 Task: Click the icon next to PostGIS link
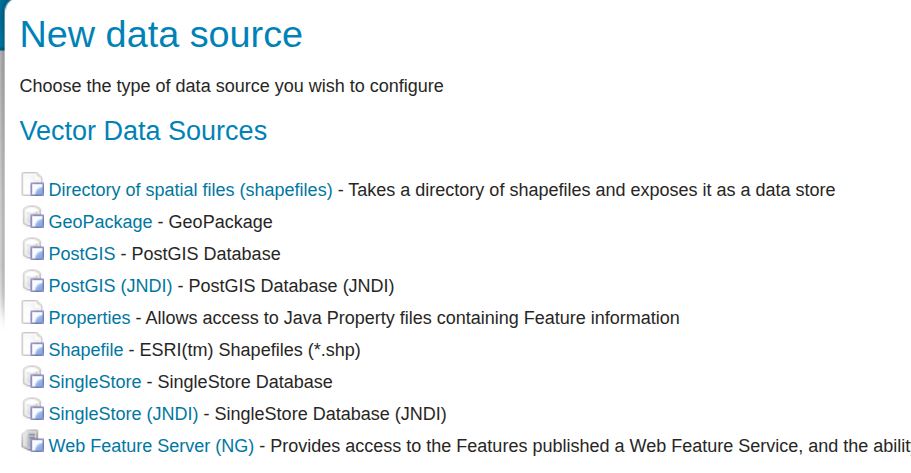pyautogui.click(x=33, y=250)
